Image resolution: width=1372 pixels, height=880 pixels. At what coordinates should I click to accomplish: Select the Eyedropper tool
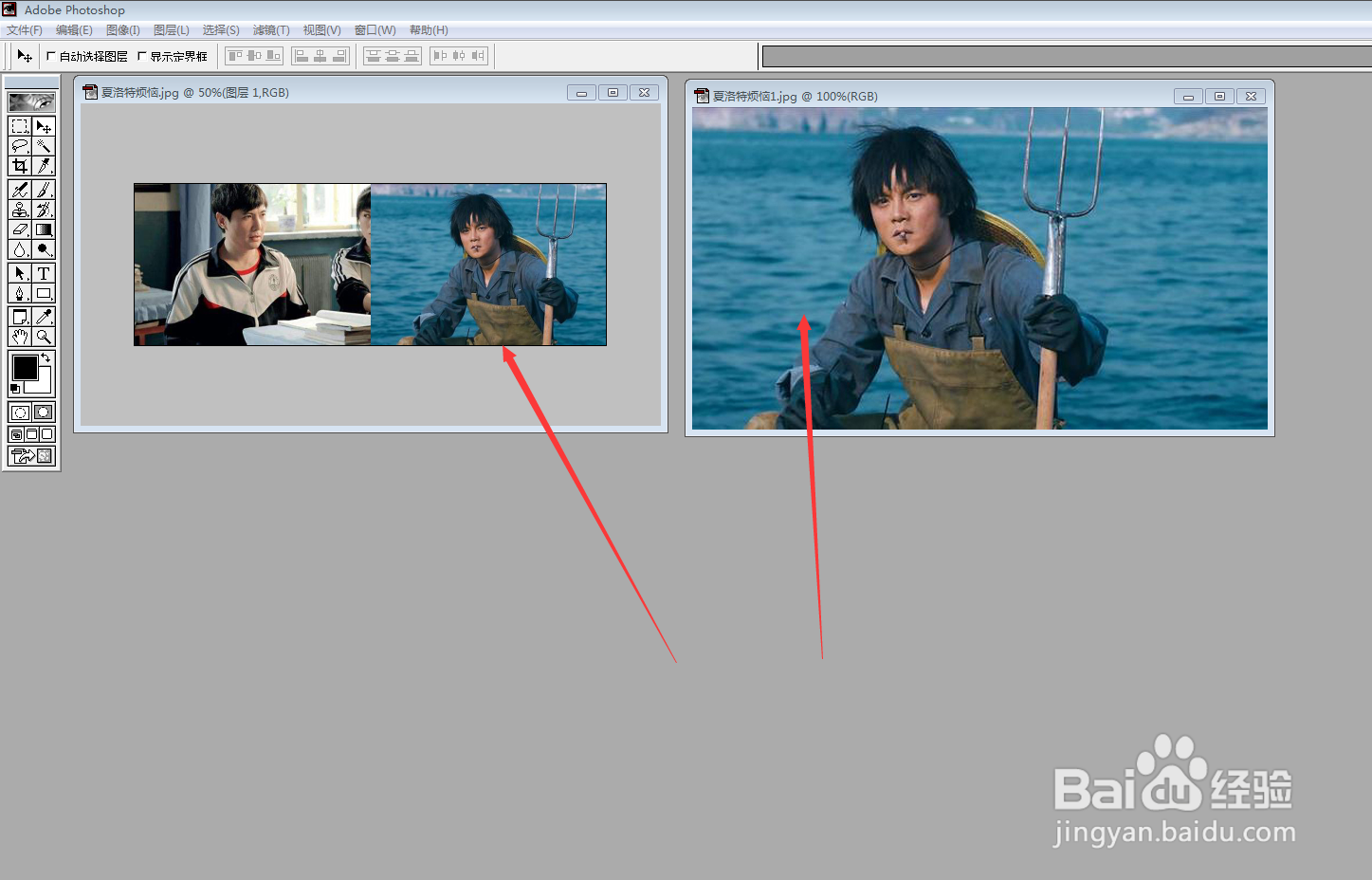44,317
